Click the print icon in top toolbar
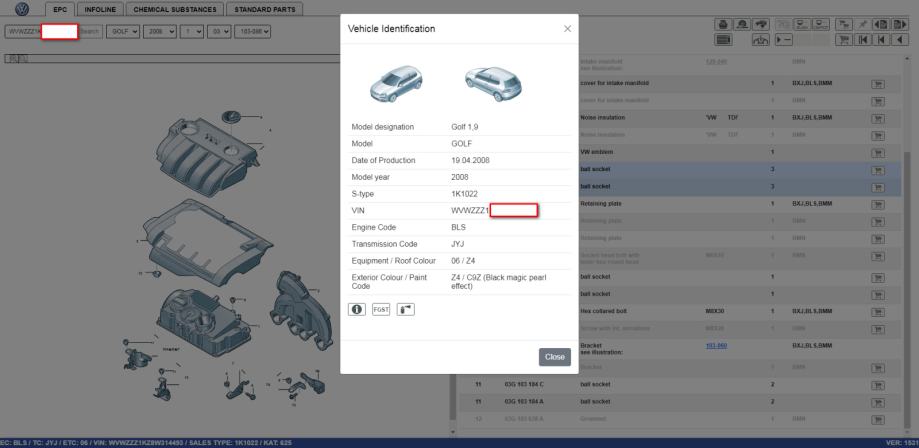This screenshot has width=919, height=448. tap(723, 24)
